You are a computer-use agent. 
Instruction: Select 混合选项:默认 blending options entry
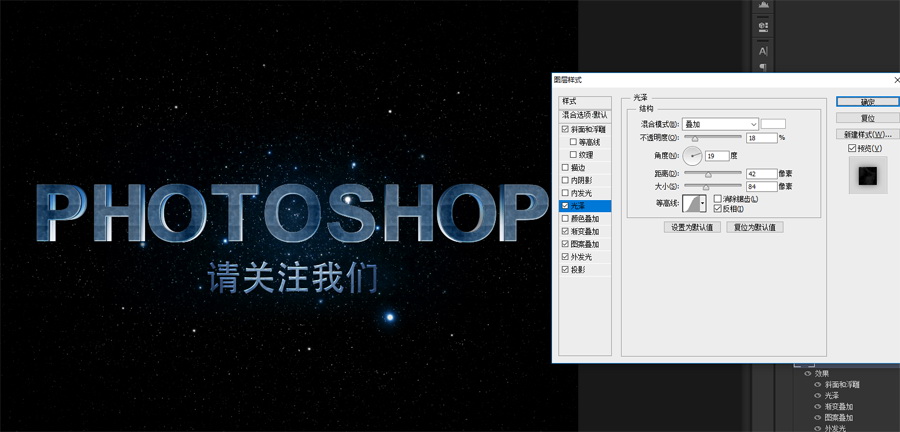point(585,115)
